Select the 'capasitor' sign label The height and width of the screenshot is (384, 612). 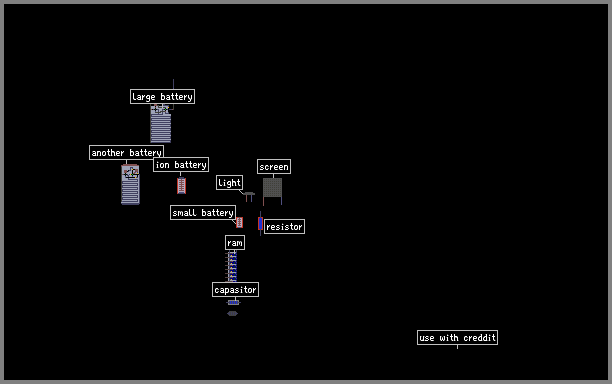235,290
